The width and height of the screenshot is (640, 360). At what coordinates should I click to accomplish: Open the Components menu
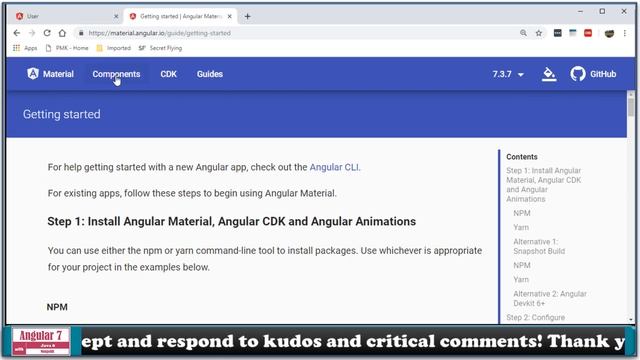click(116, 74)
